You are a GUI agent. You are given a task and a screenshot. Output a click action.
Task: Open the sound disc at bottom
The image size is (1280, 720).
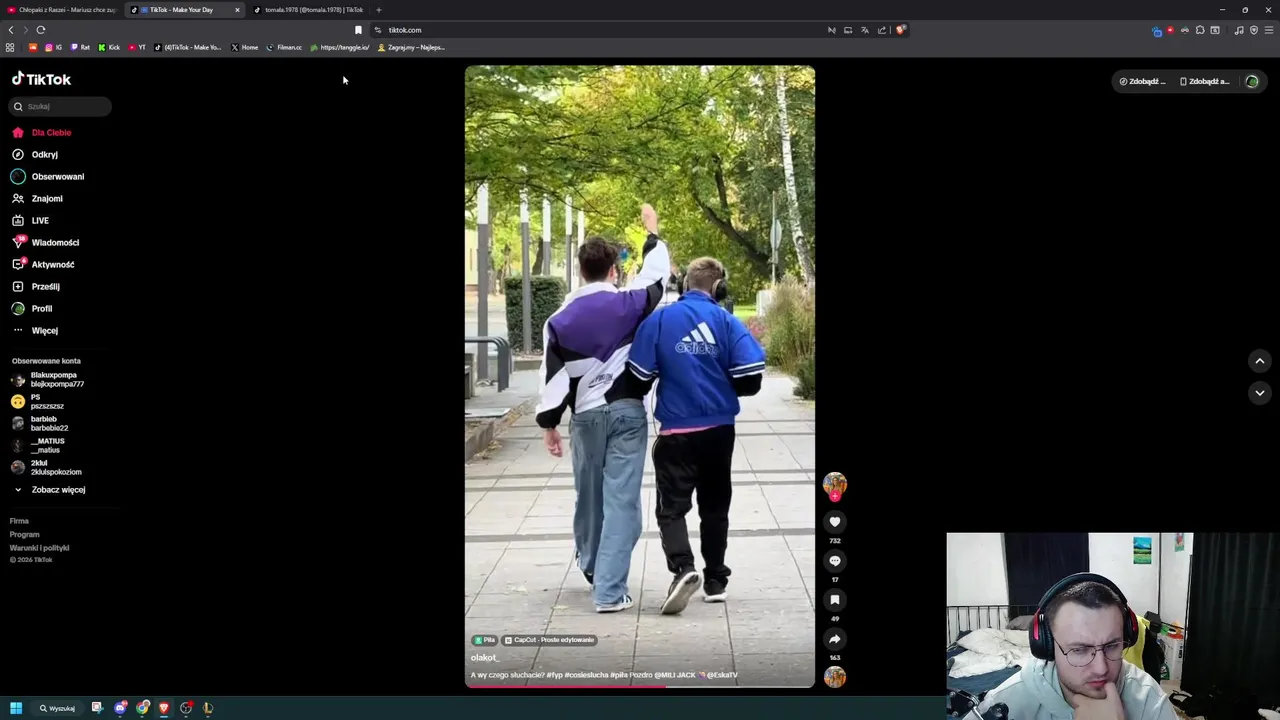click(x=835, y=677)
